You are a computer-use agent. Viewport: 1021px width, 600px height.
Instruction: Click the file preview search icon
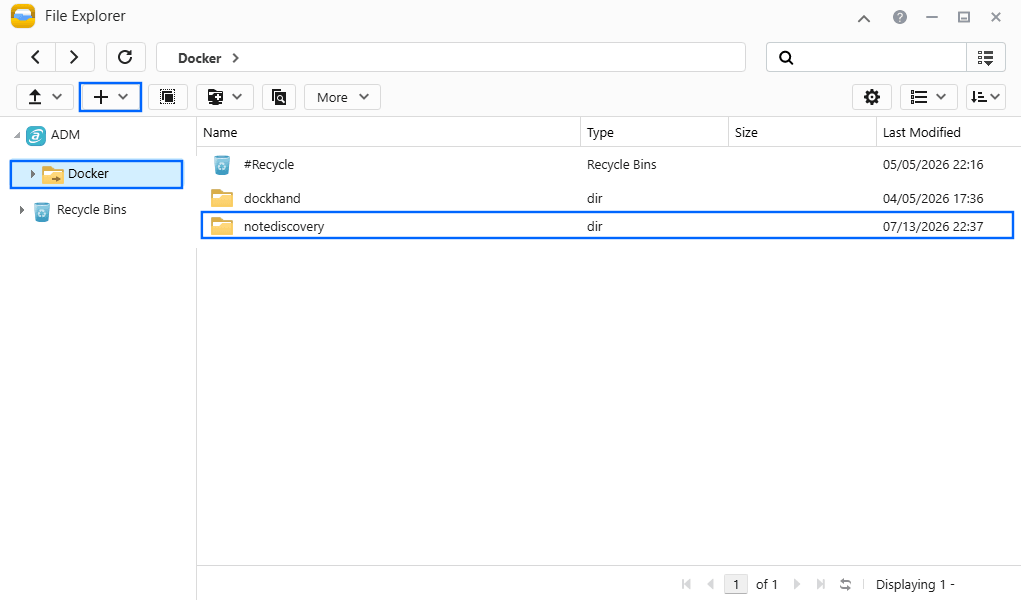pos(279,97)
